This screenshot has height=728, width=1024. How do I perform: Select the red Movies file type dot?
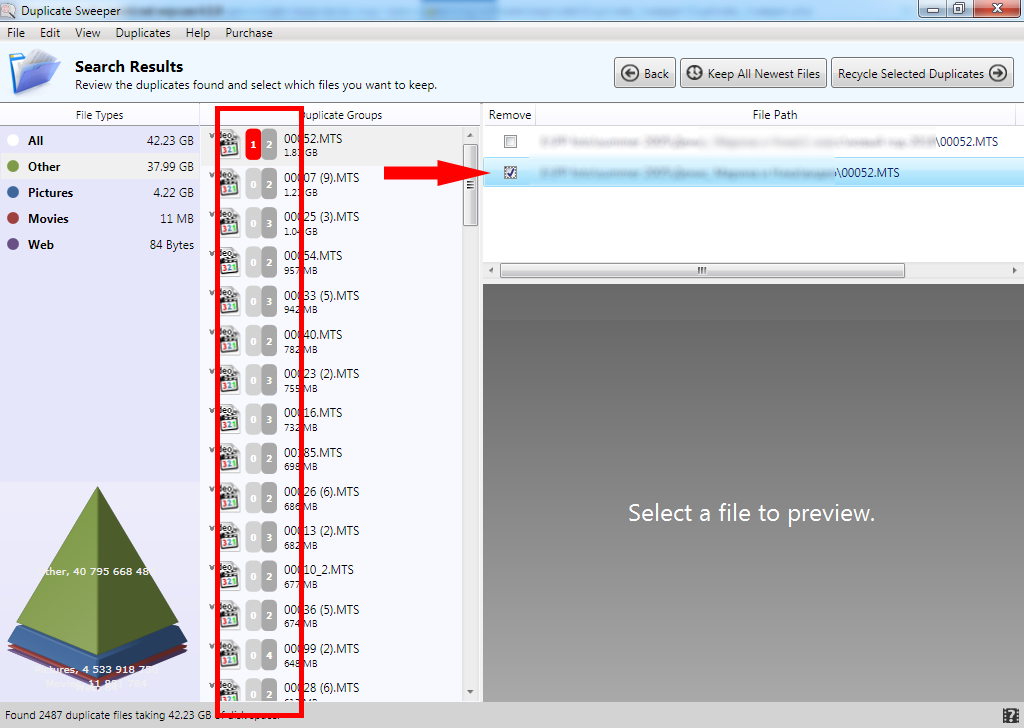pos(14,219)
